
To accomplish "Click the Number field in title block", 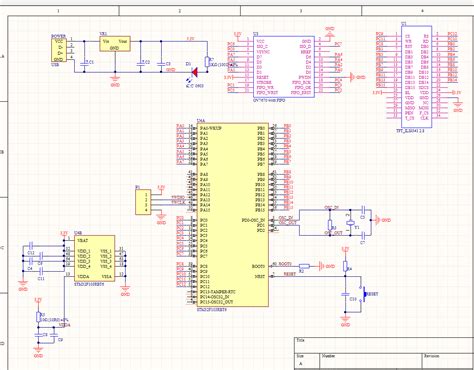I will 371,361.
